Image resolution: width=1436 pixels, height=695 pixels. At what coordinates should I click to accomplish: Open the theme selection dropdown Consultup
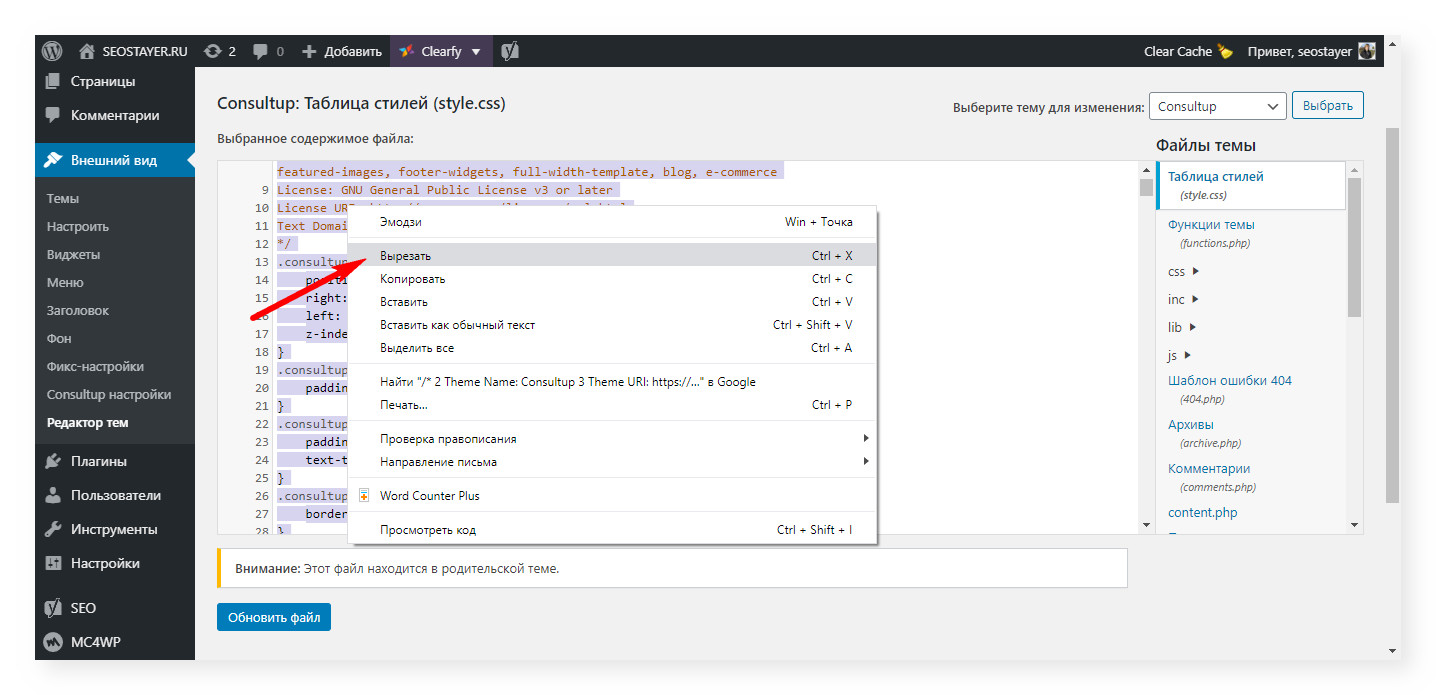(1217, 106)
